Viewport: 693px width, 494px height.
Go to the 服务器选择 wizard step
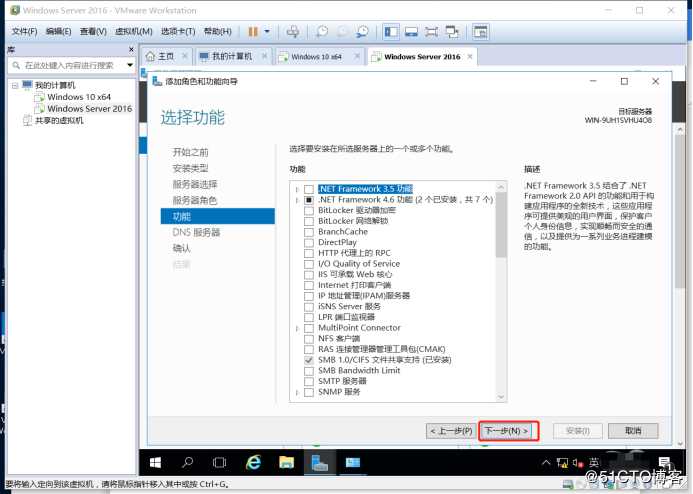(x=195, y=184)
